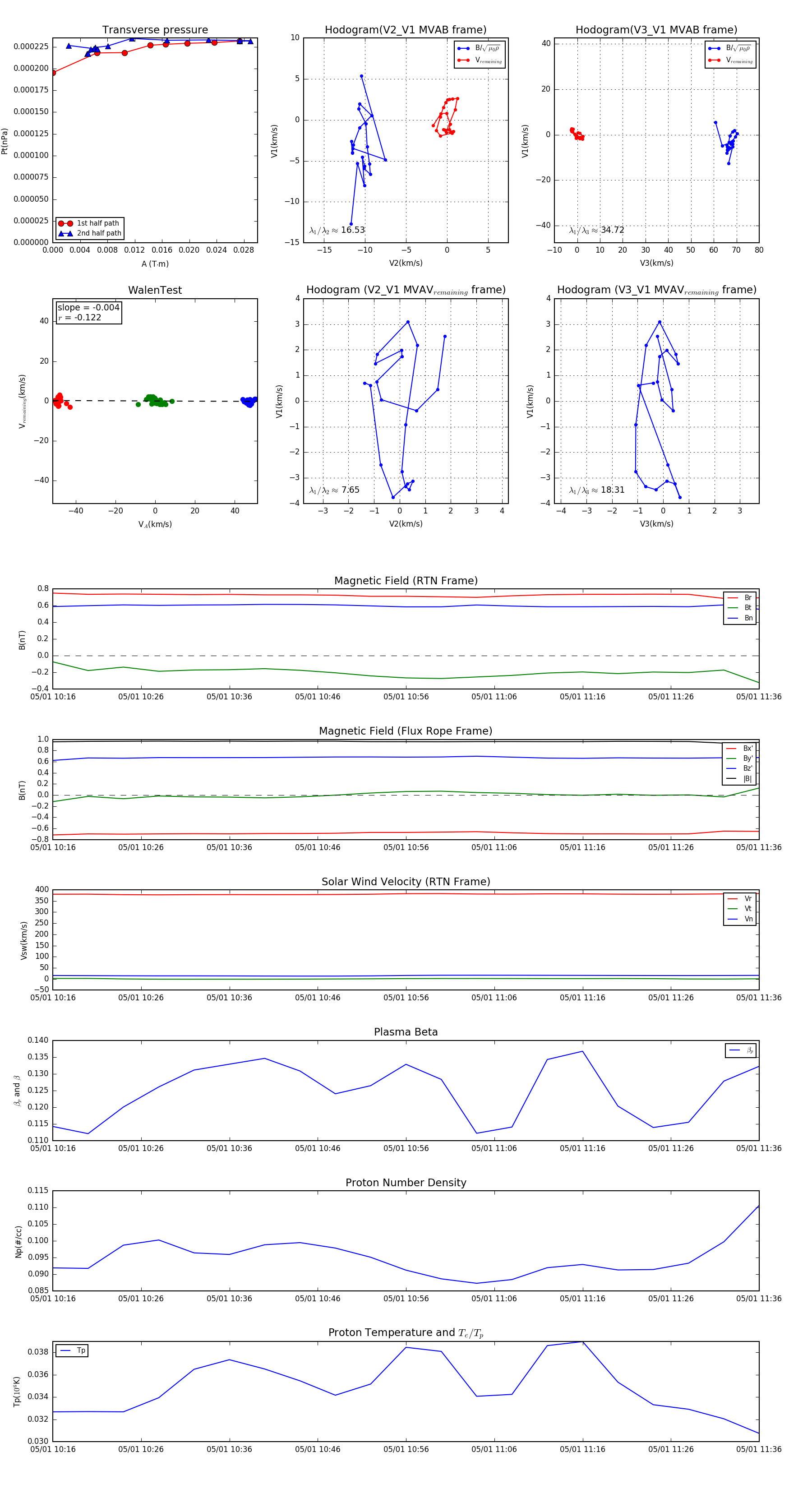Click the "Pt(nPa)" y-axis label
The width and height of the screenshot is (812, 1489).
(5, 141)
